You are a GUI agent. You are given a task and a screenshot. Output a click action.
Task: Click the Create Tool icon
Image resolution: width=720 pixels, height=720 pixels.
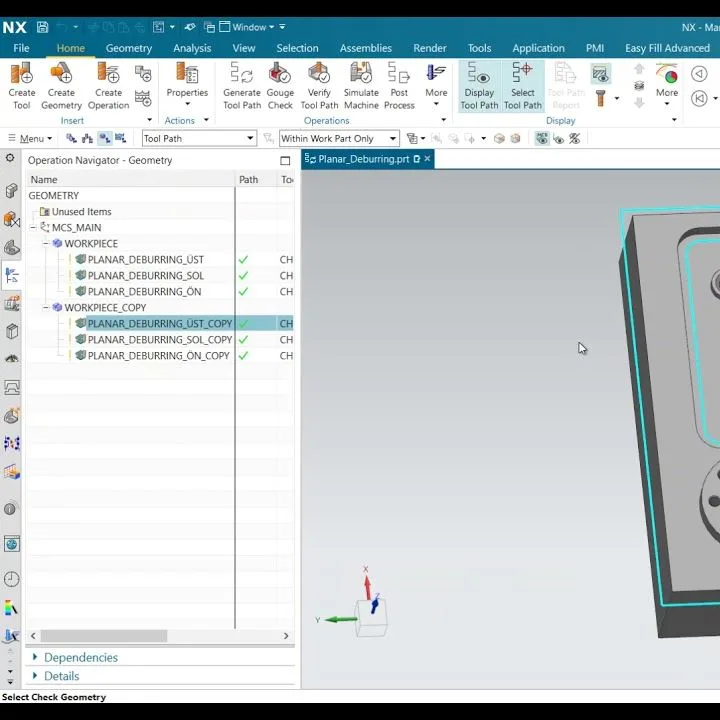[21, 74]
